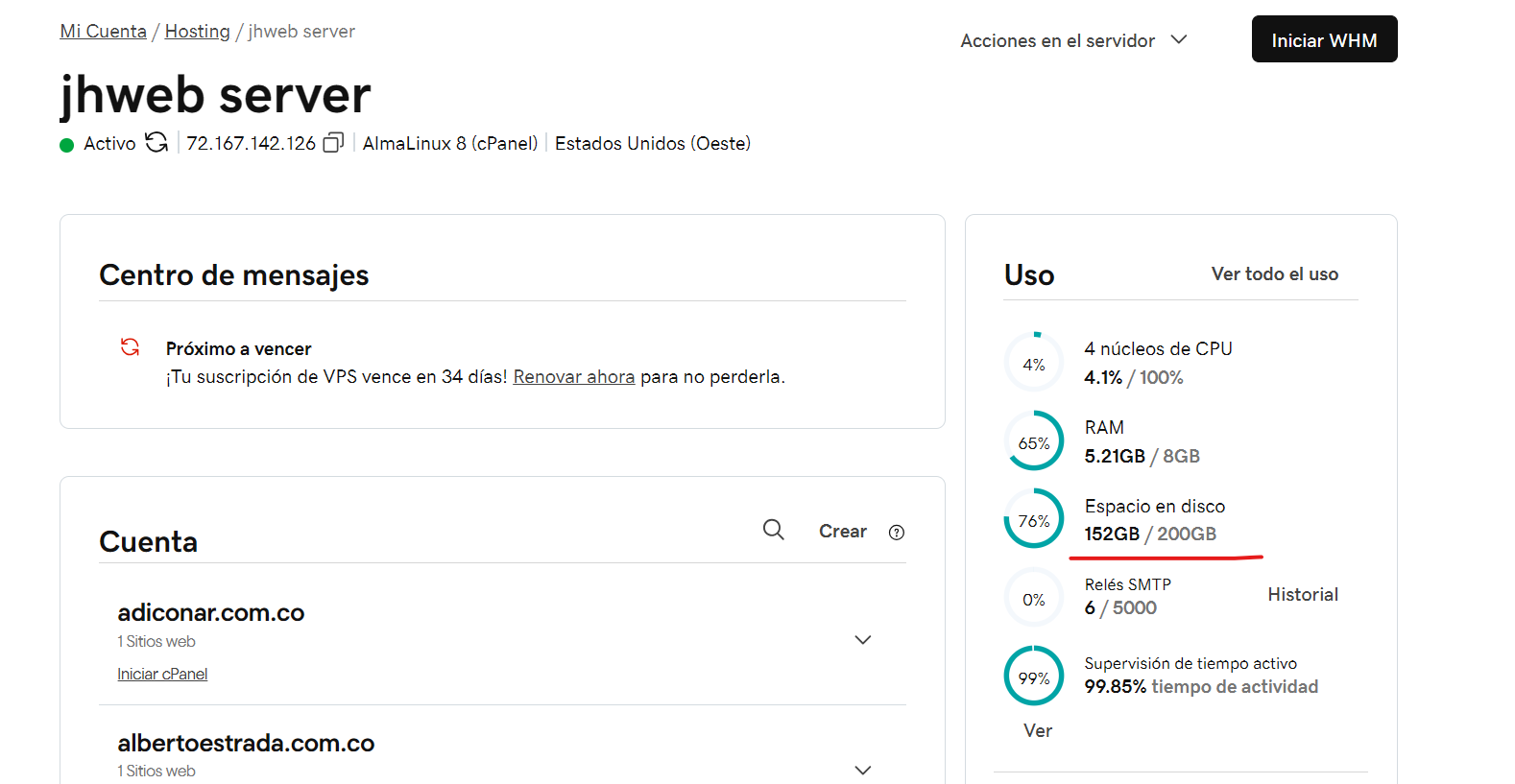The width and height of the screenshot is (1515, 784).
Task: Open the search icon in Cuenta
Action: point(773,530)
